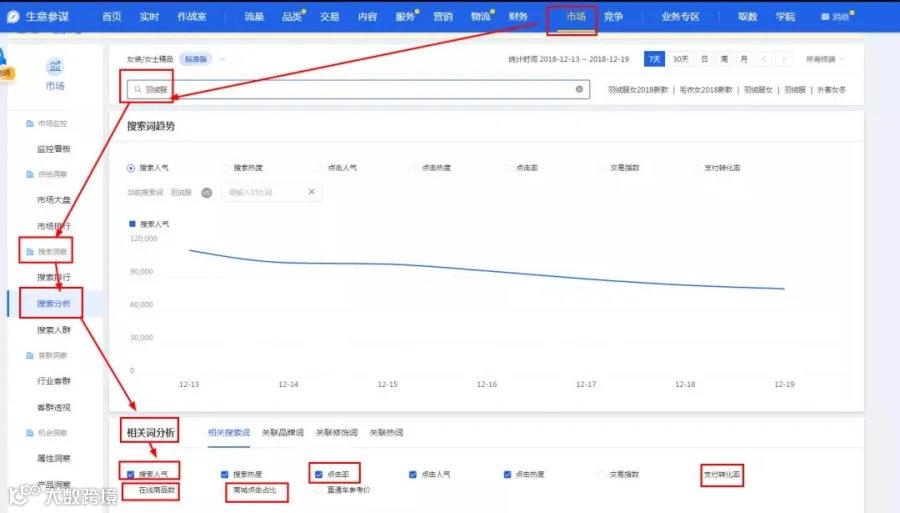Remove the comparison word with the X icon
Image resolution: width=900 pixels, height=513 pixels.
pyautogui.click(x=311, y=192)
